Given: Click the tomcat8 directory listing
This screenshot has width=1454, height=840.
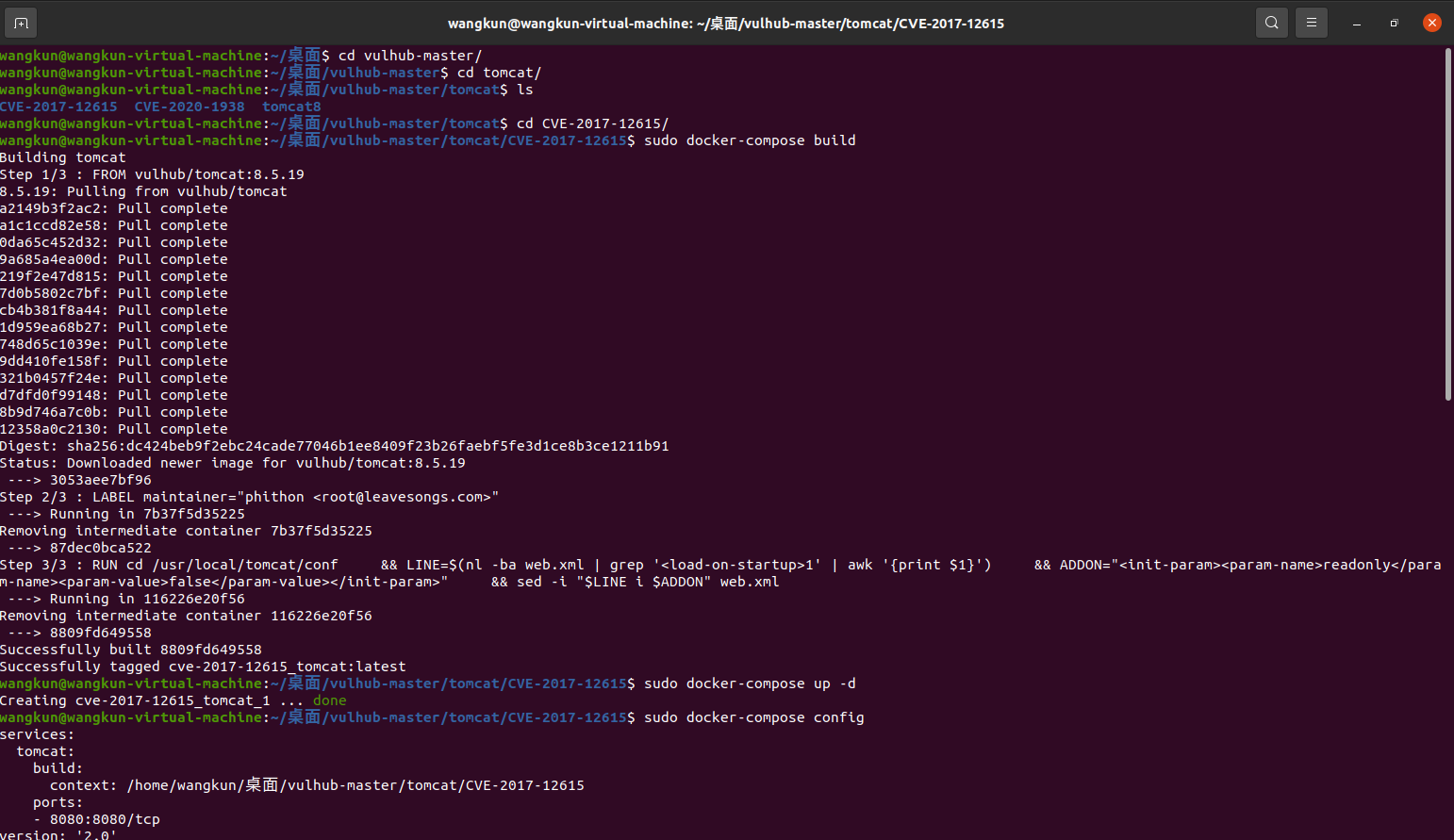Looking at the screenshot, I should (291, 107).
